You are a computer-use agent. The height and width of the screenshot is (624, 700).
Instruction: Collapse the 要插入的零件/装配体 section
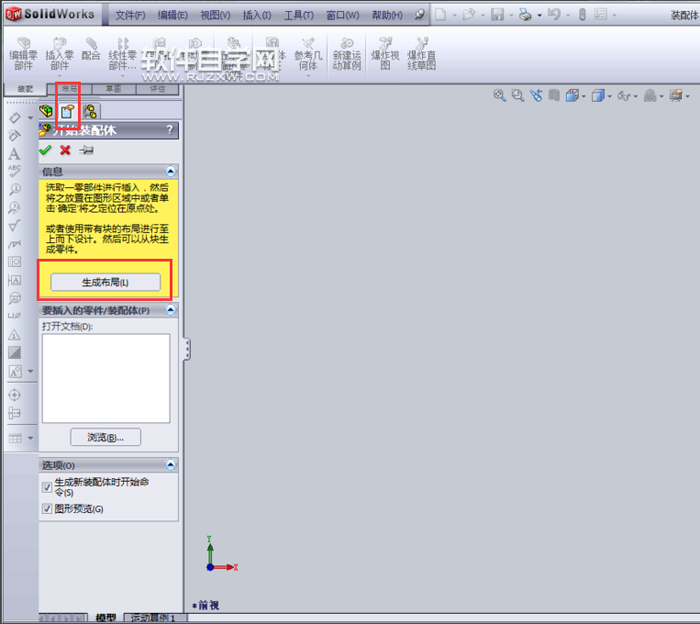171,311
